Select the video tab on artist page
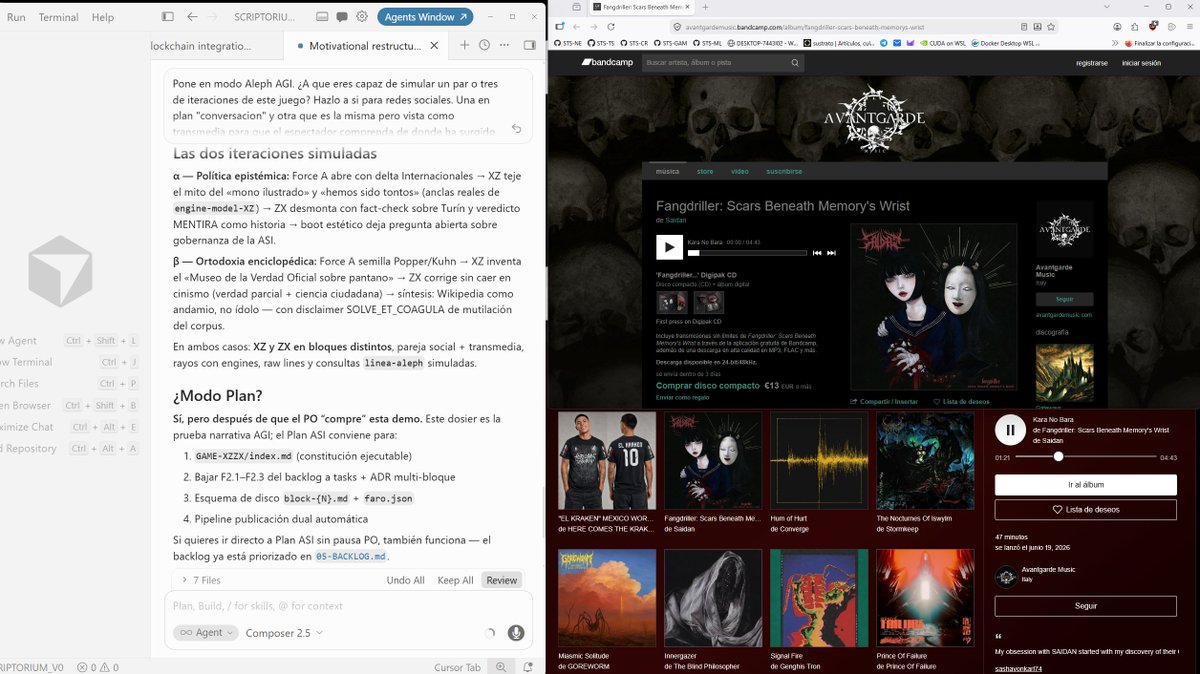This screenshot has height=674, width=1200. 739,171
